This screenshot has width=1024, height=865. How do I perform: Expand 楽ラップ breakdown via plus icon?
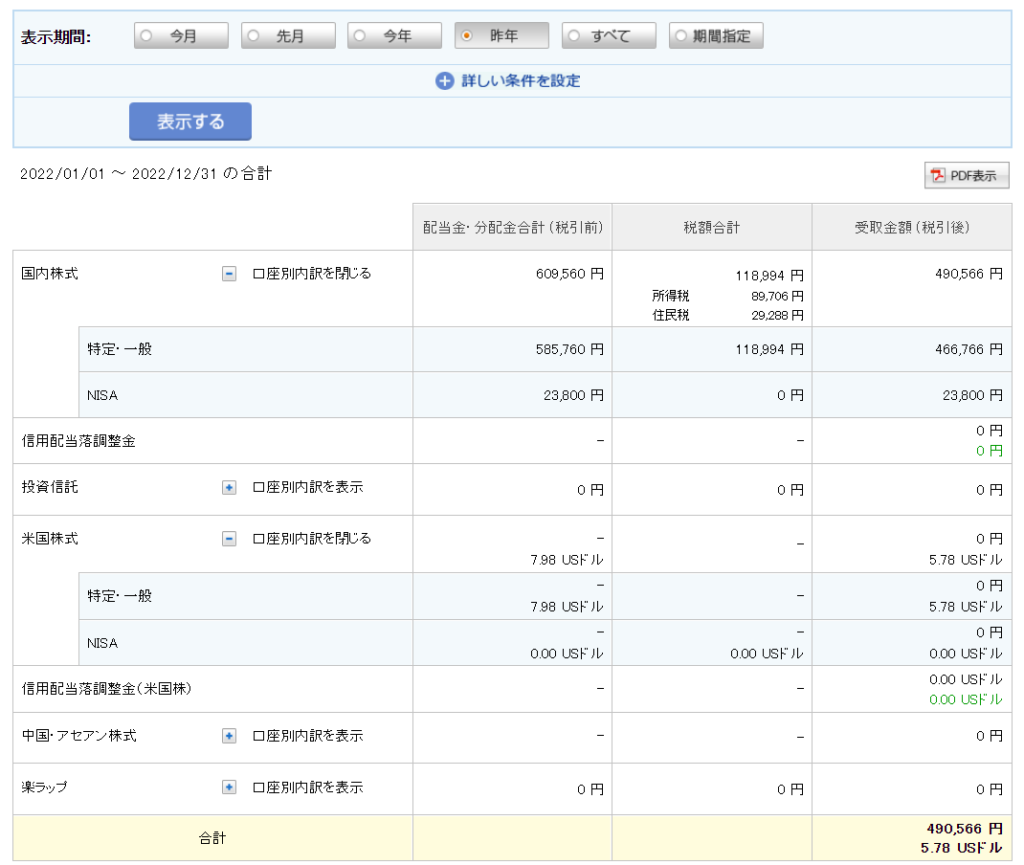229,787
